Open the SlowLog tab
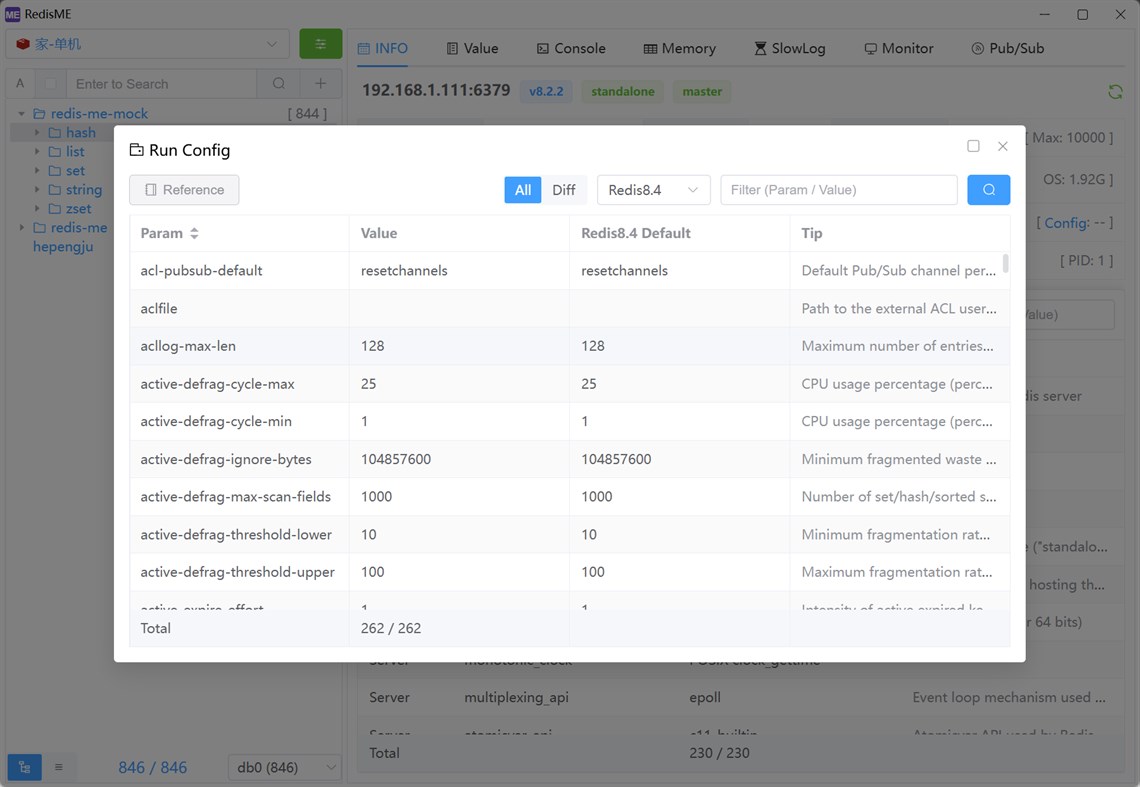Image resolution: width=1140 pixels, height=787 pixels. [790, 49]
